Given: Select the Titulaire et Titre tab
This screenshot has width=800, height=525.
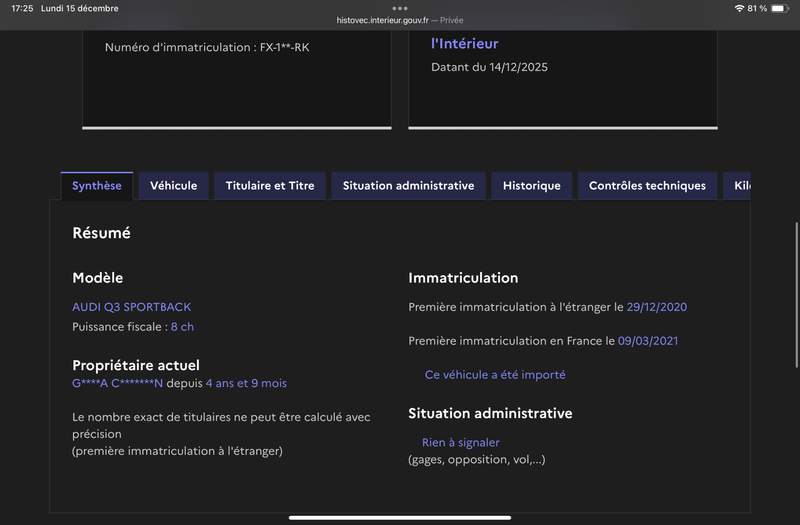Looking at the screenshot, I should coord(270,186).
